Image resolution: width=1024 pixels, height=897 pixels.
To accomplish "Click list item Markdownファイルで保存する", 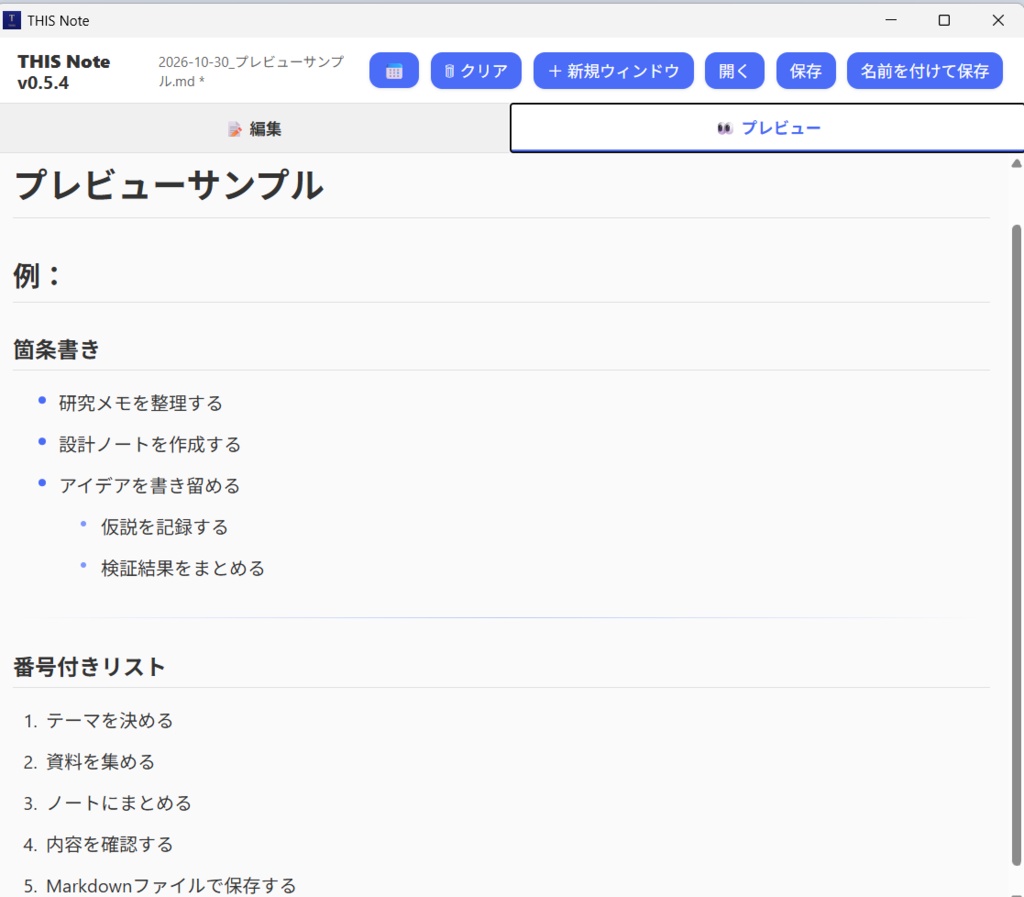I will [x=171, y=885].
